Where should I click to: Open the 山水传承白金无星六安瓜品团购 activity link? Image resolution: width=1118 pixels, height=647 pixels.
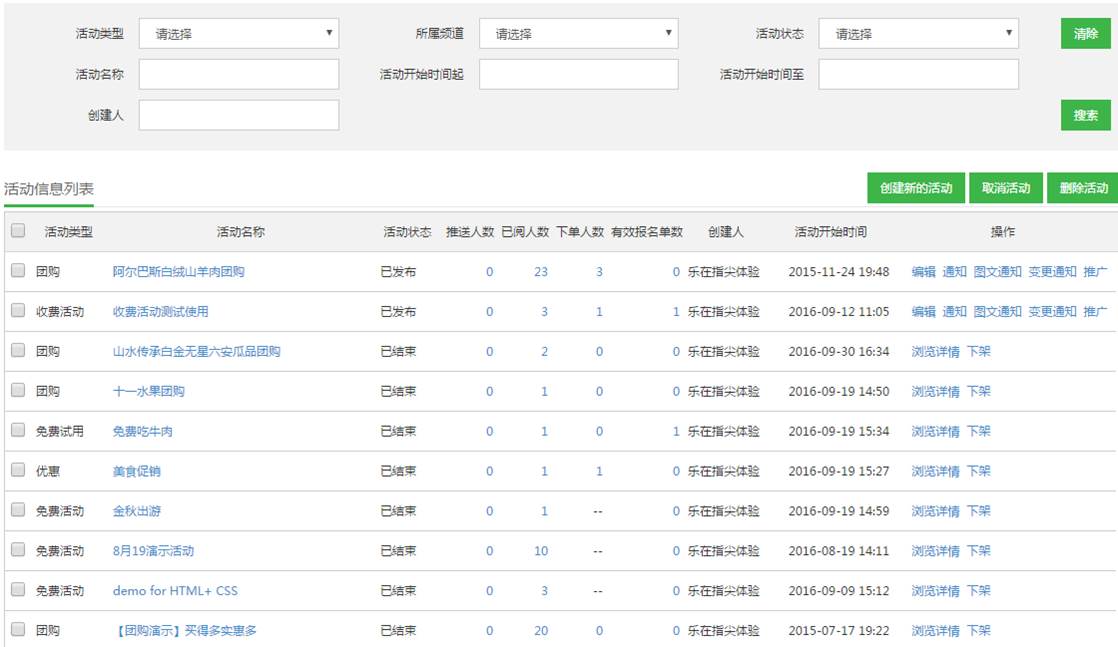[196, 351]
